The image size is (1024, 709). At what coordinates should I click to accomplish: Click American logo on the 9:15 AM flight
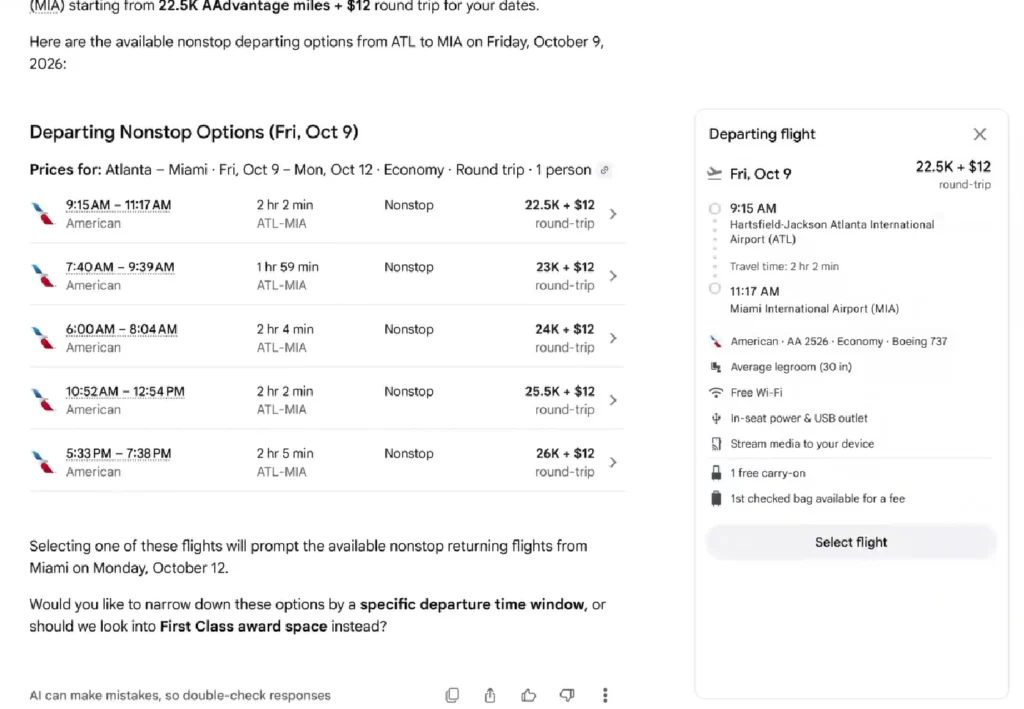(43, 213)
